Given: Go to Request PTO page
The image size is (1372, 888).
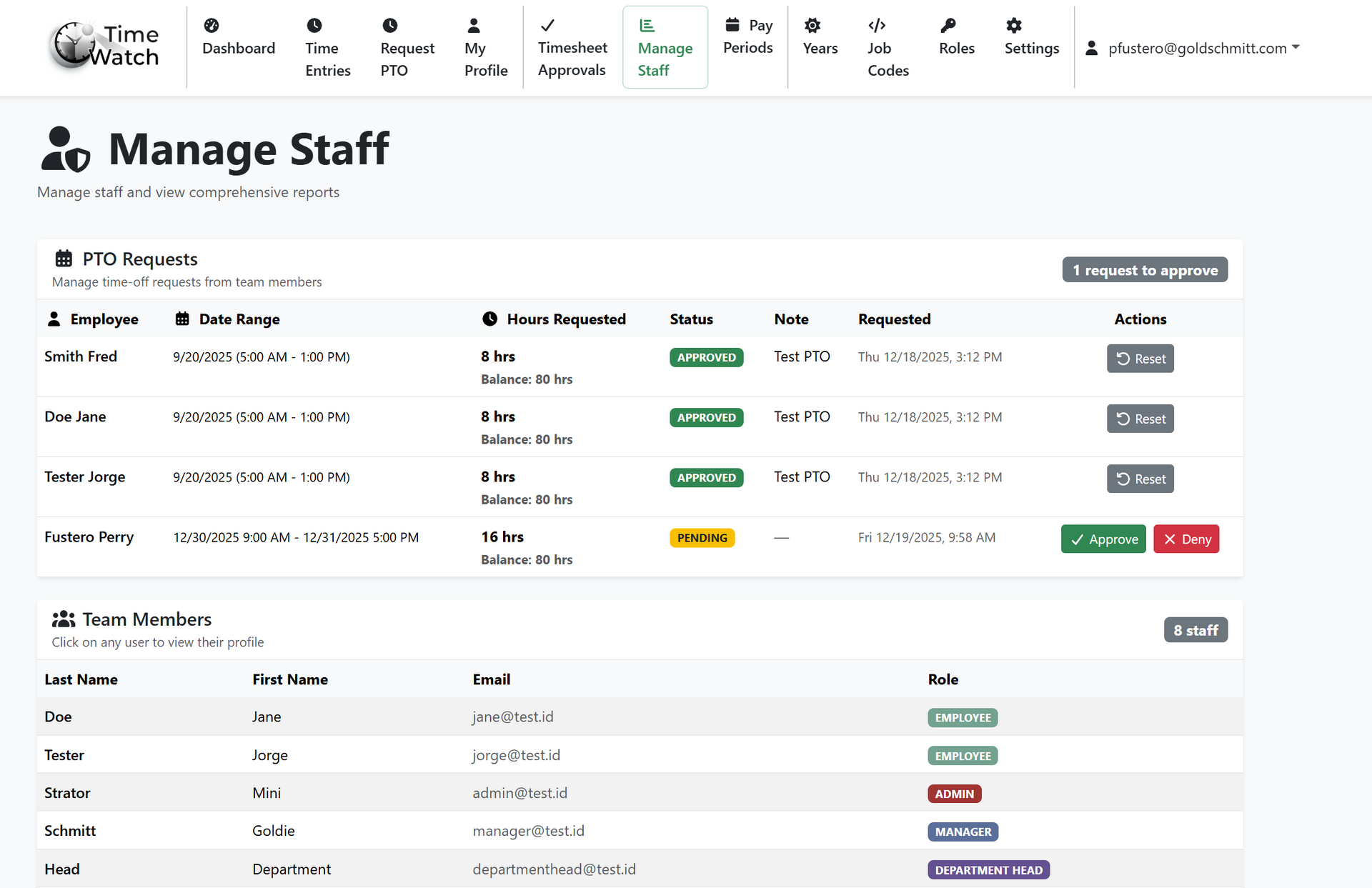Looking at the screenshot, I should pos(407,48).
